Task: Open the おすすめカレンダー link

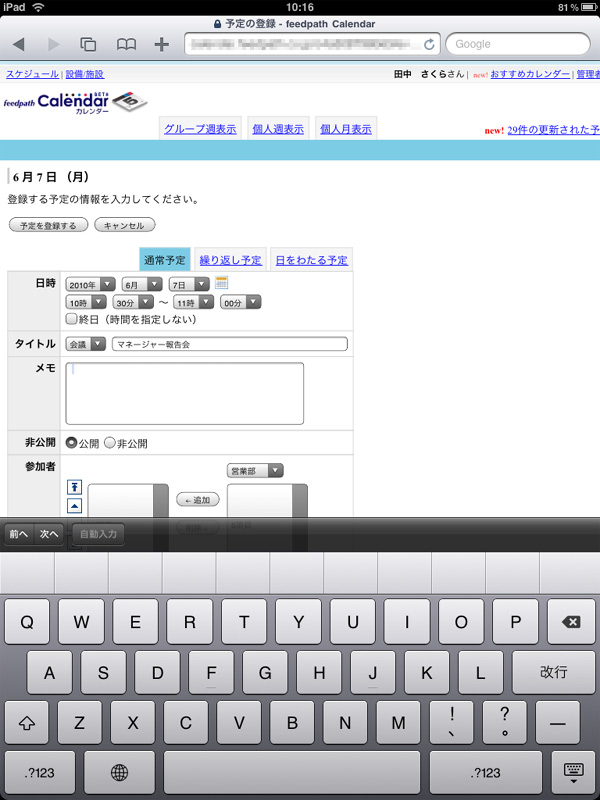Action: 530,74
